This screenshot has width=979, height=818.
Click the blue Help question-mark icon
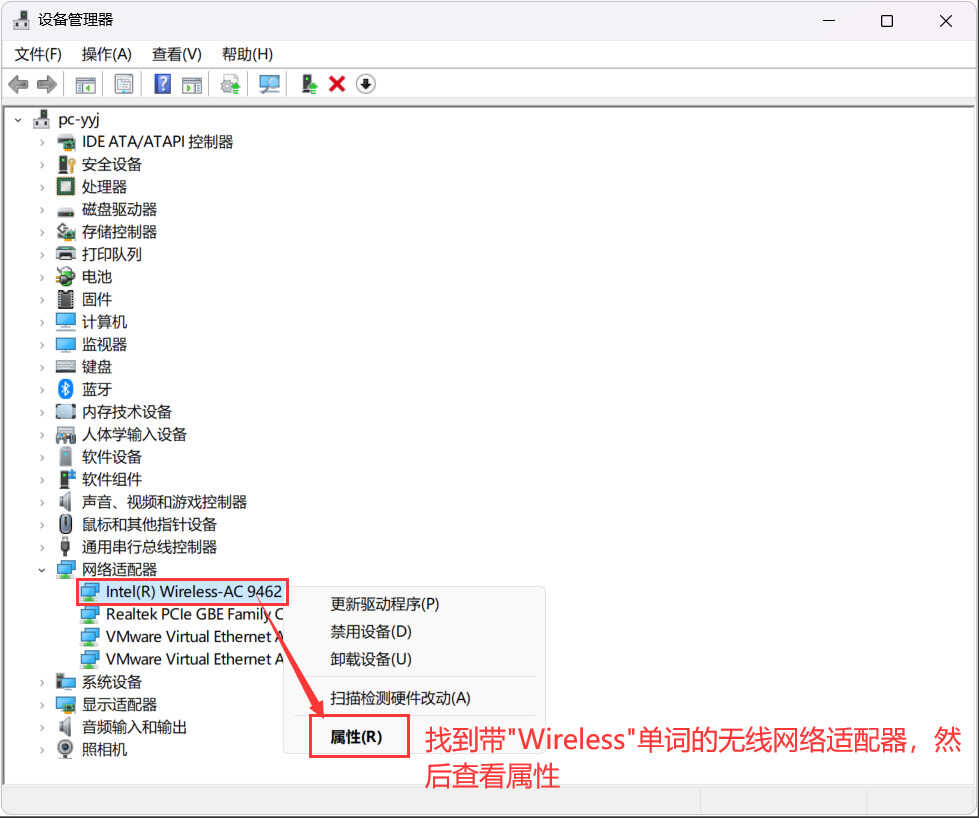pyautogui.click(x=162, y=84)
